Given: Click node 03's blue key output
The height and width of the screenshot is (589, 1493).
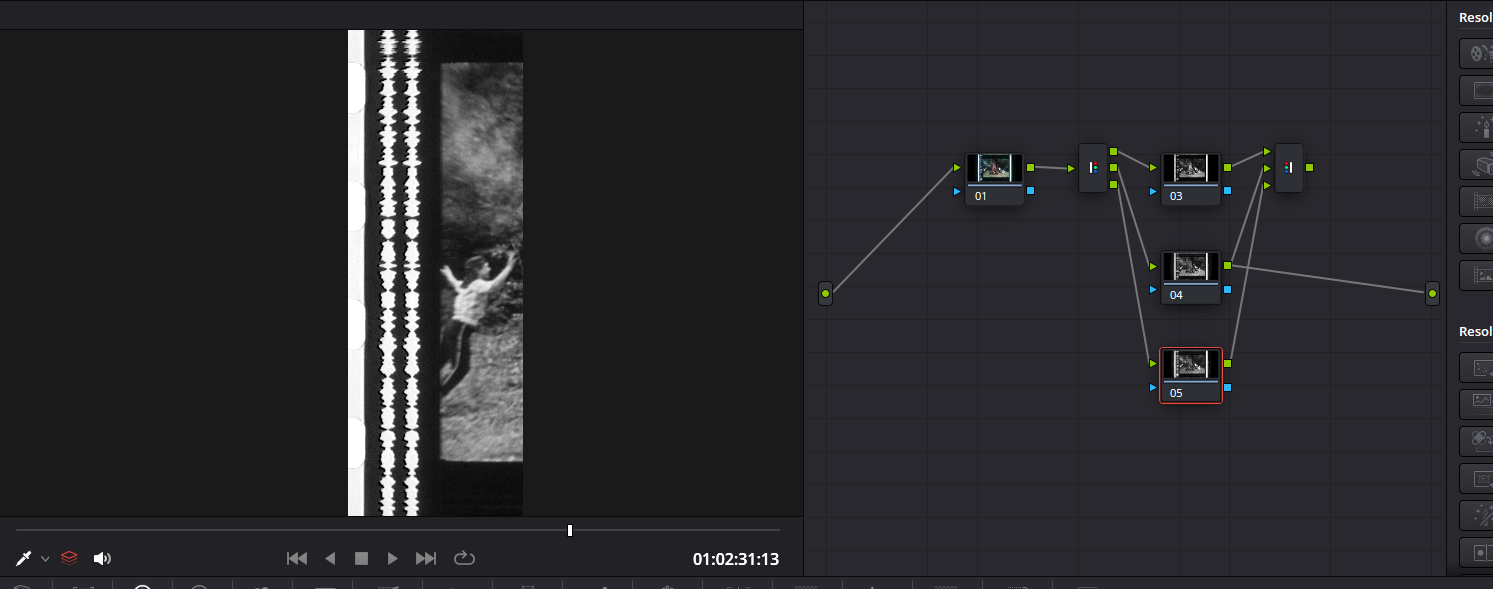Looking at the screenshot, I should [x=1227, y=190].
